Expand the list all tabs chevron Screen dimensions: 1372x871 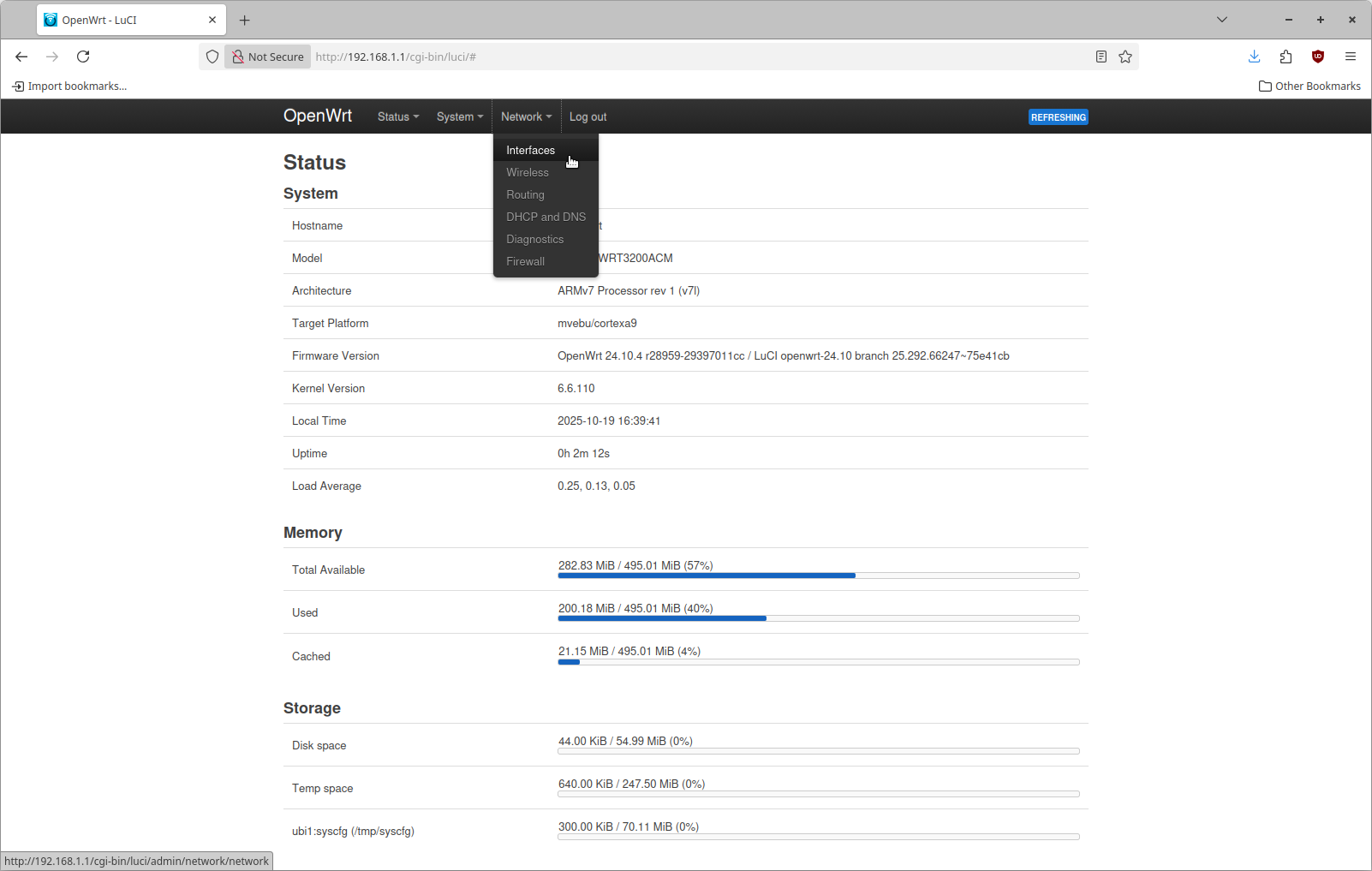(1222, 20)
